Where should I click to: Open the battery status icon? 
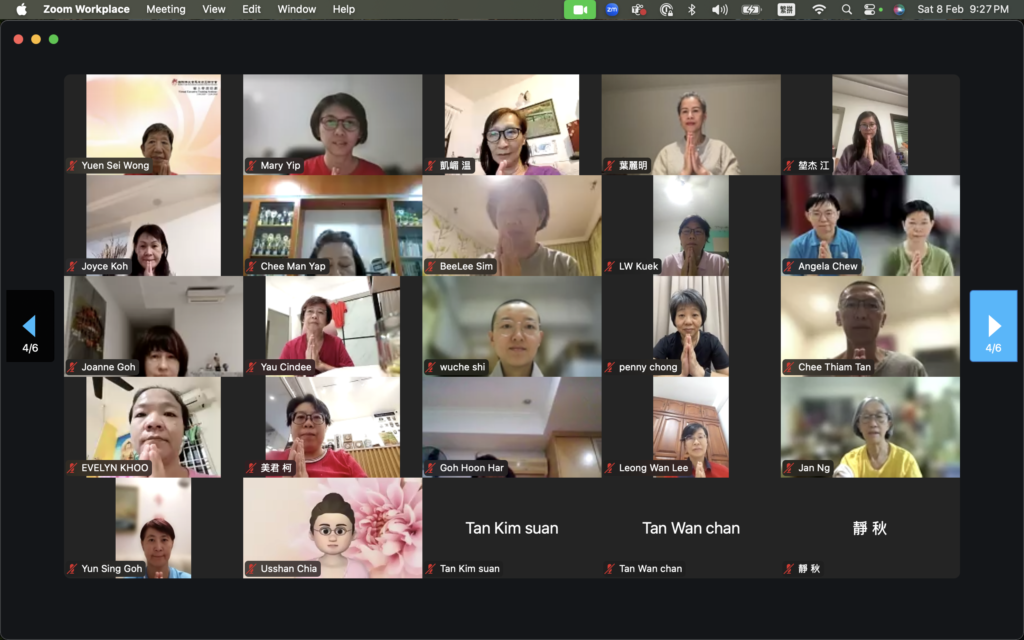point(751,9)
